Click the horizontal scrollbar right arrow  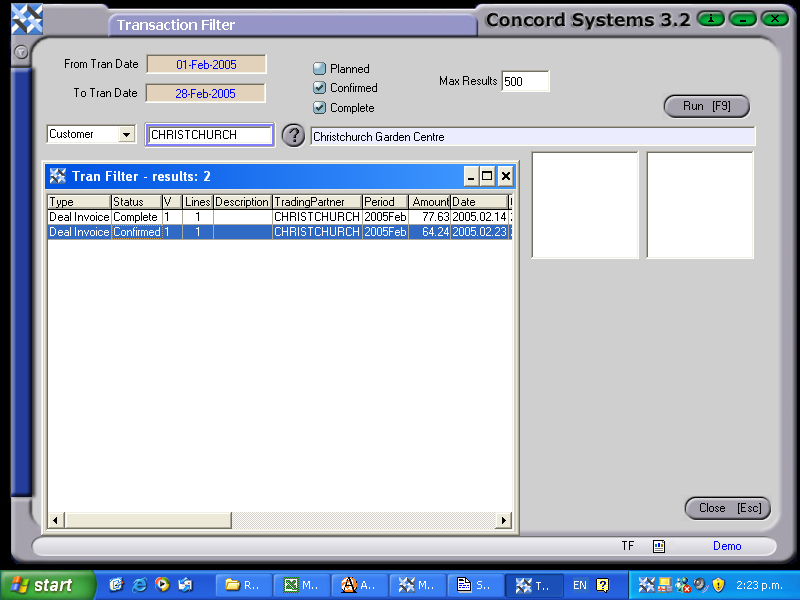point(505,520)
